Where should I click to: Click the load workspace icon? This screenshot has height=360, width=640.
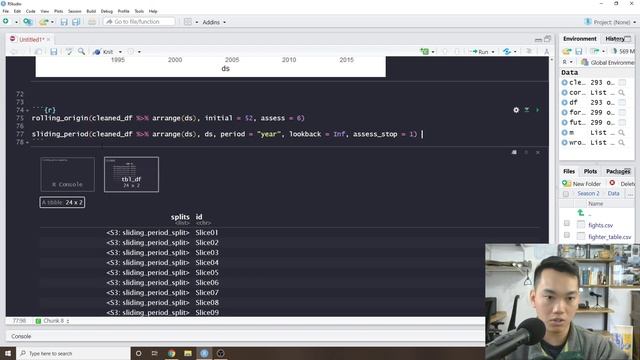coord(567,51)
